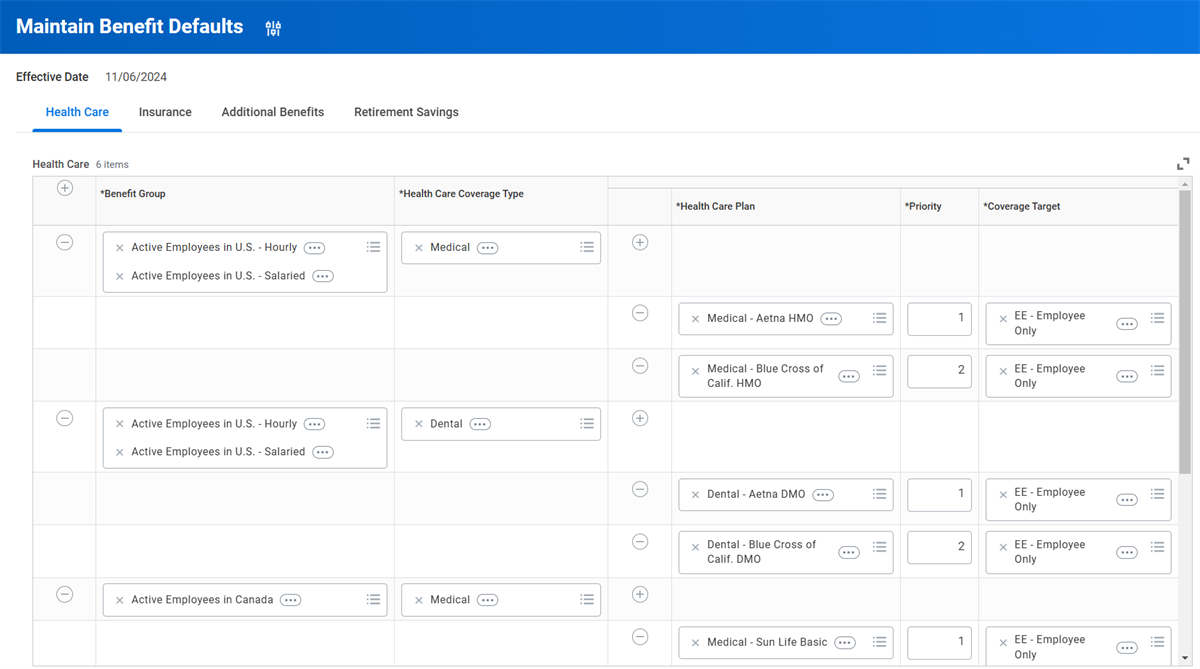Open related actions for Active Employees in Canada
Image resolution: width=1200 pixels, height=669 pixels.
pos(290,600)
